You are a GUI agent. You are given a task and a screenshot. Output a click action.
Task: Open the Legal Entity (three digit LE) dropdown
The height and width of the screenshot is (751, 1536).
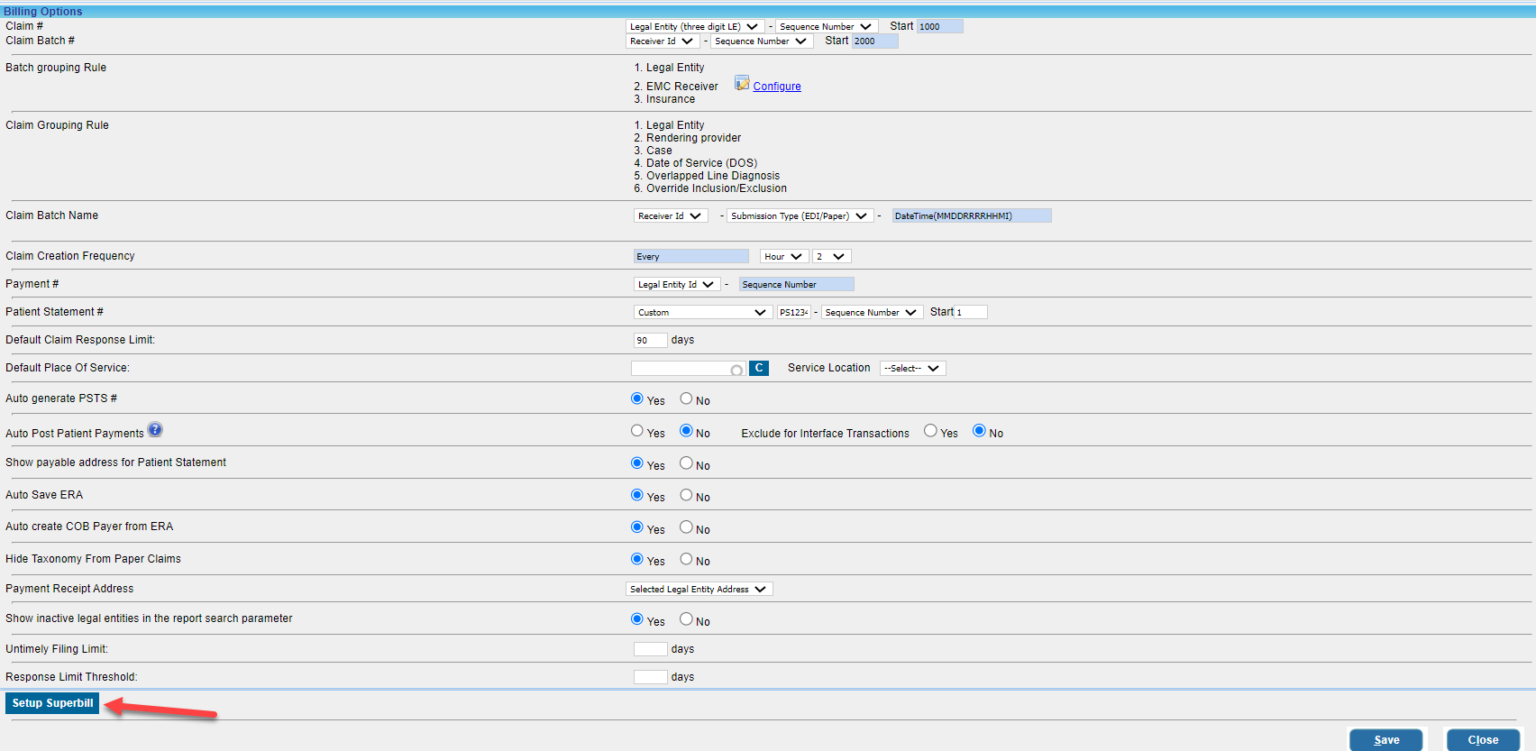694,26
